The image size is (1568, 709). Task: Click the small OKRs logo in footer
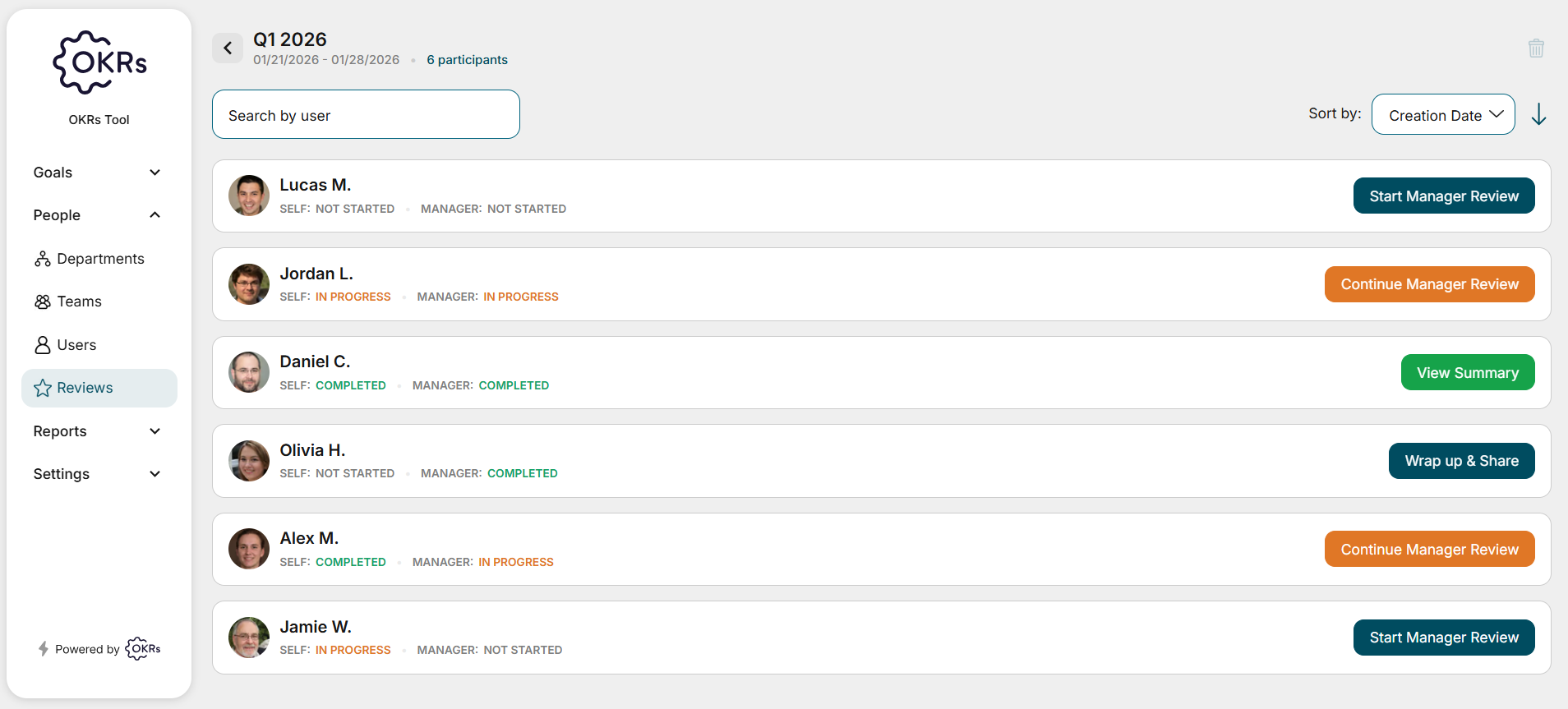(143, 648)
